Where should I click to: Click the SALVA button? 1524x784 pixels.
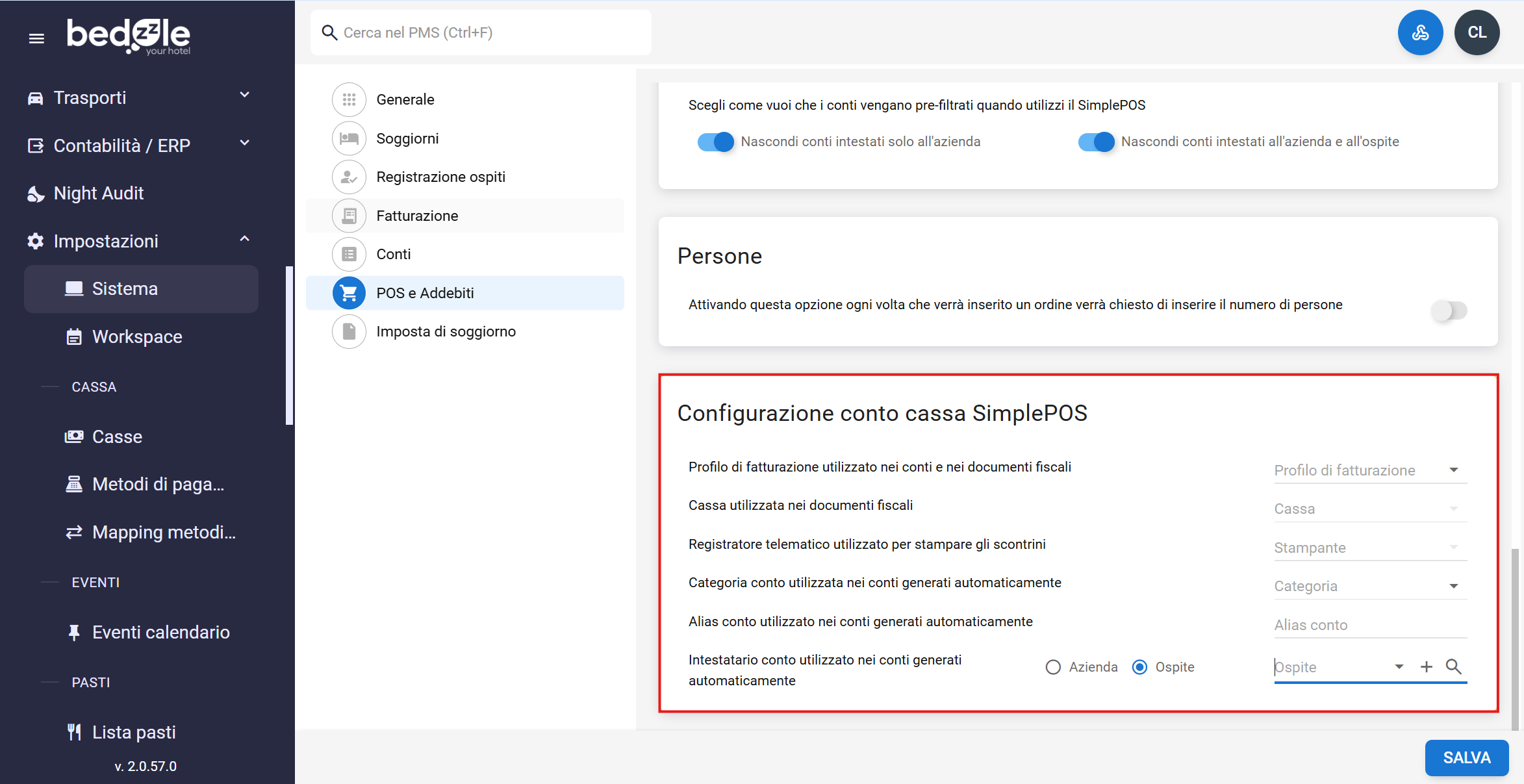click(x=1466, y=757)
